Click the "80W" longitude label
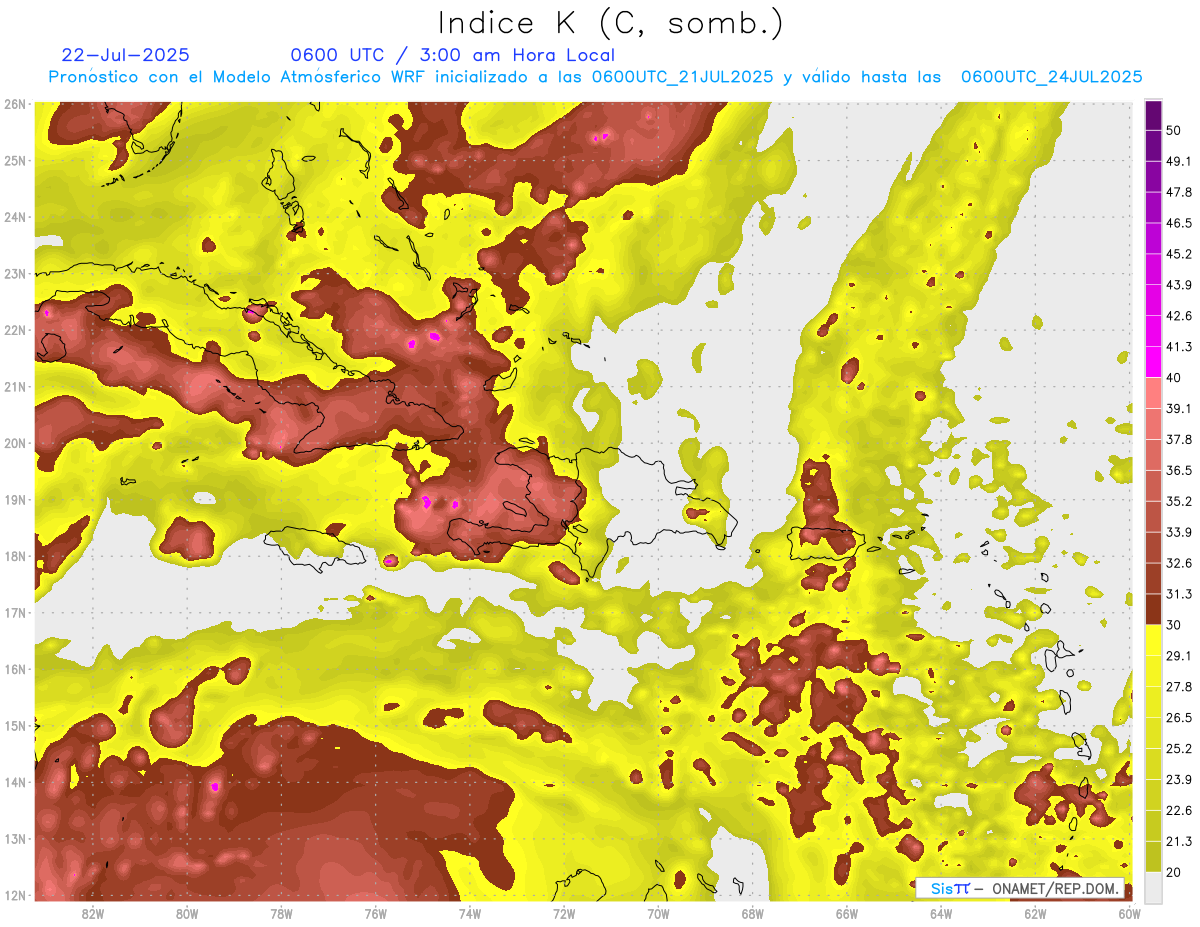The height and width of the screenshot is (927, 1200). pos(187,913)
